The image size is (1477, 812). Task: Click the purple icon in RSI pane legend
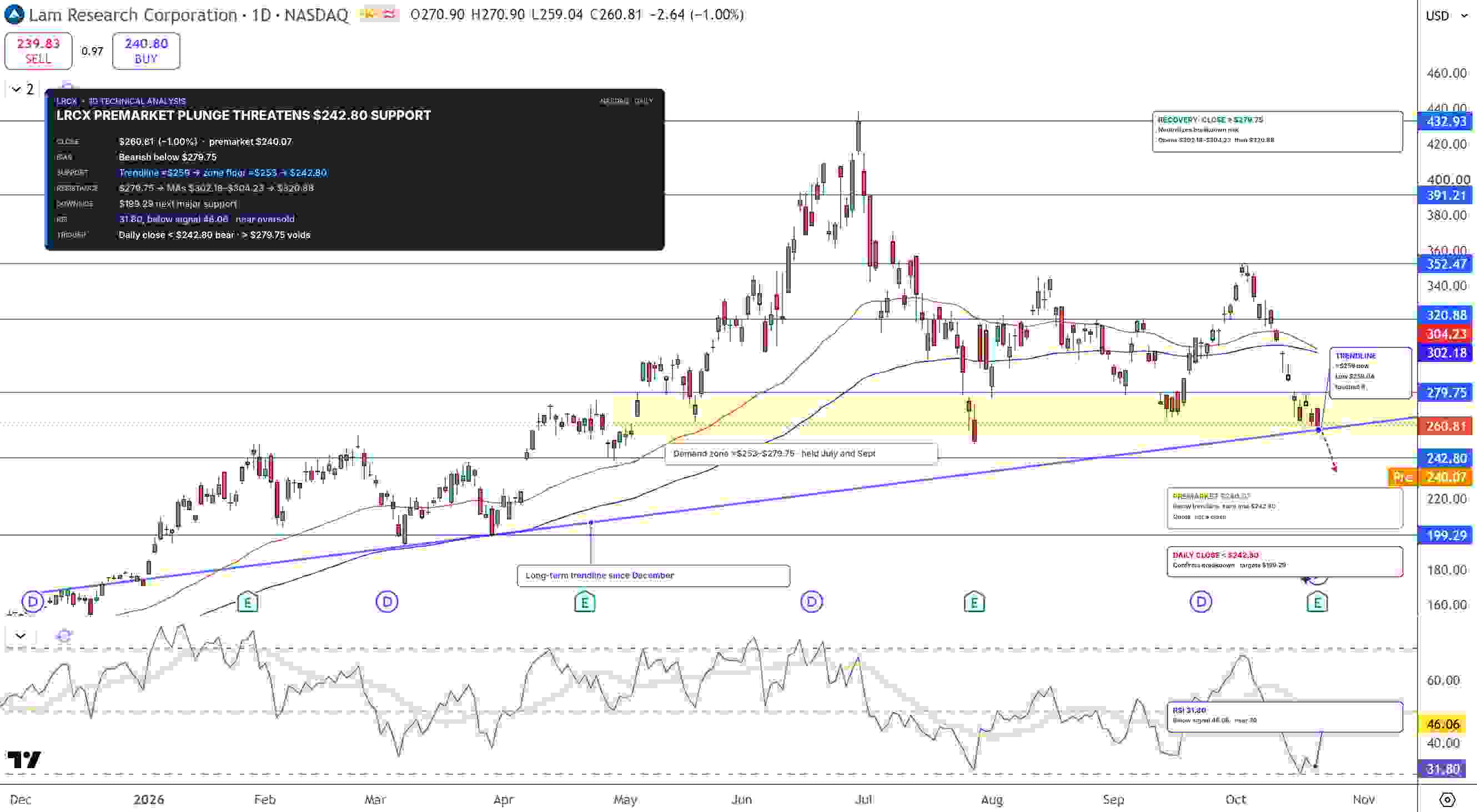(x=64, y=636)
